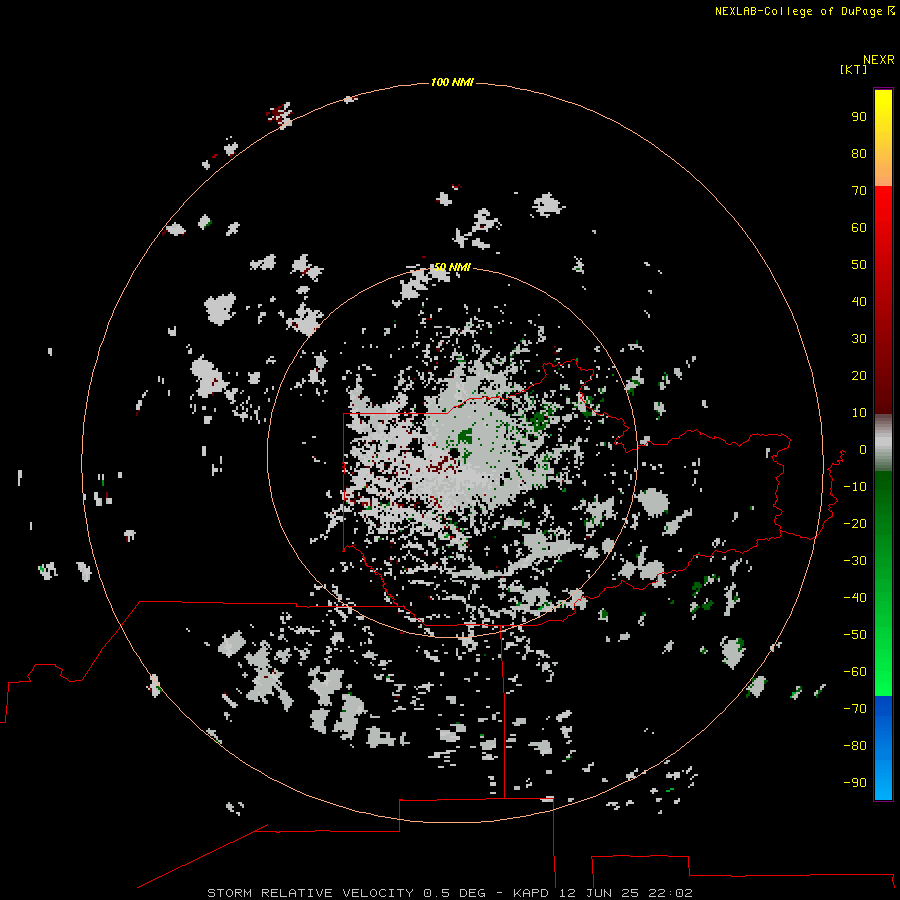Image resolution: width=900 pixels, height=900 pixels.
Task: Click the 30 value on velocity scale
Action: click(859, 339)
